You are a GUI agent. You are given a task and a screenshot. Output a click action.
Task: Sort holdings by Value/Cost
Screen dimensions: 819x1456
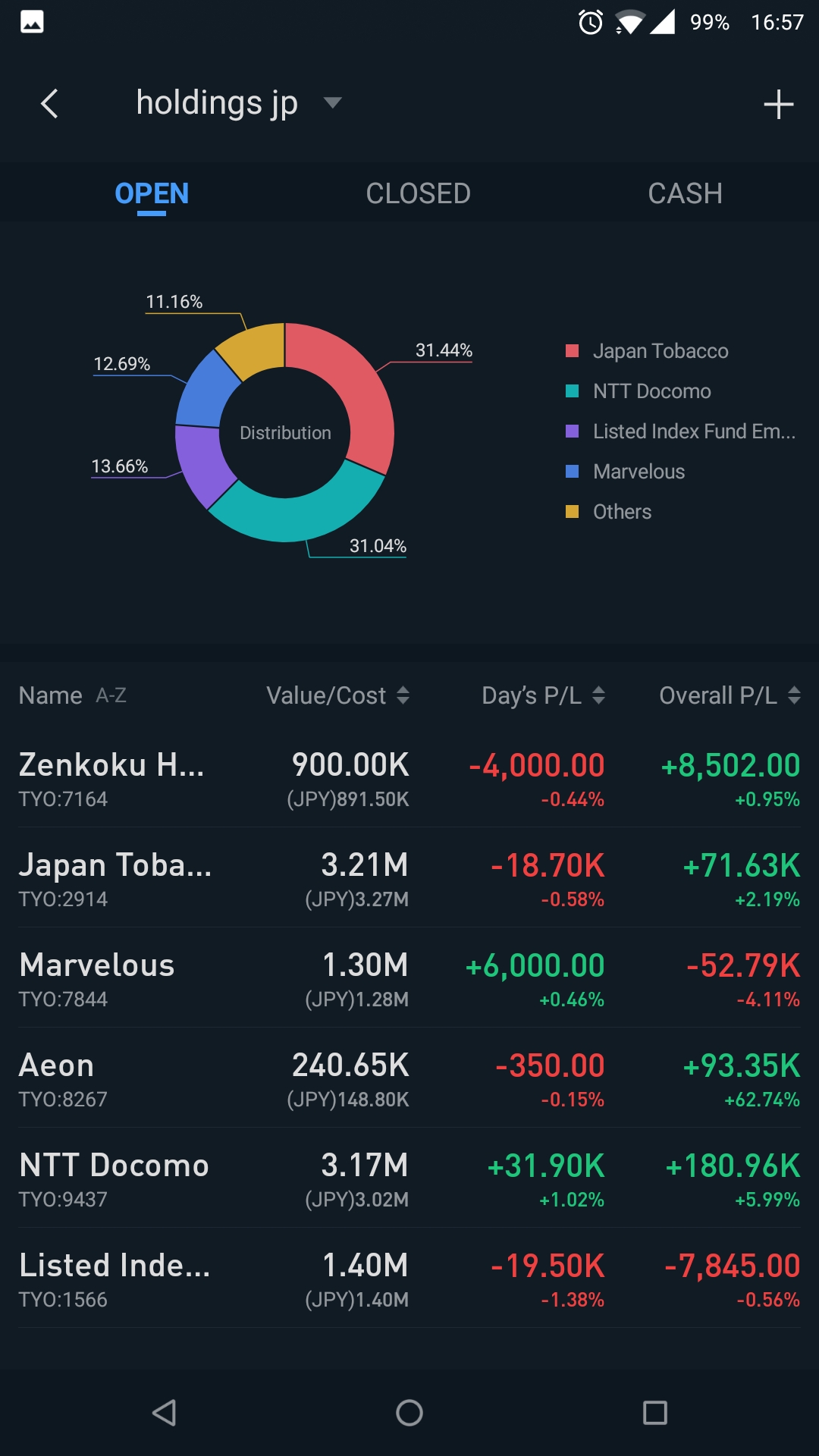coord(337,695)
